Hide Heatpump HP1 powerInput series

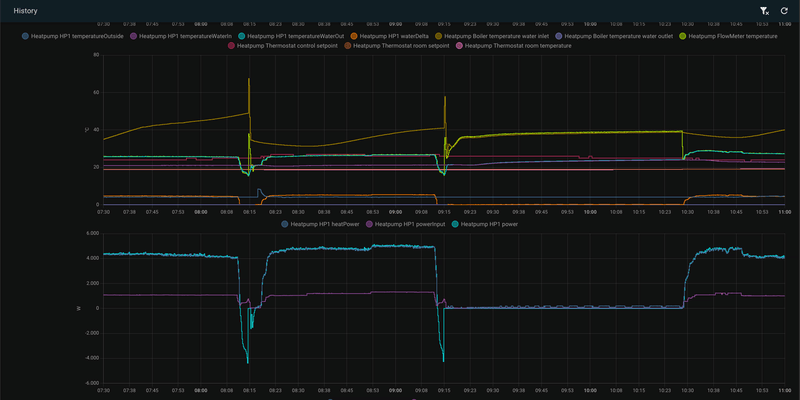pyautogui.click(x=409, y=225)
